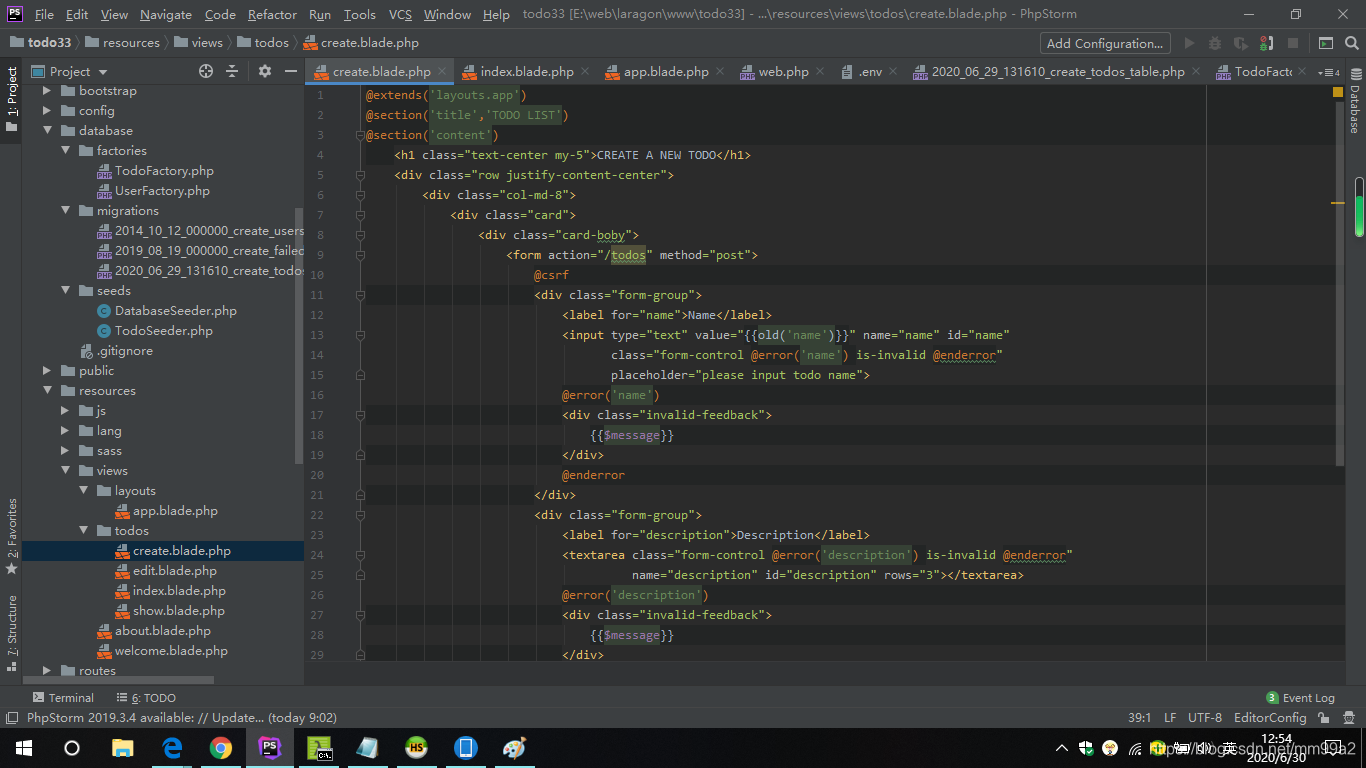Open the 6: TODO tool window
The width and height of the screenshot is (1366, 768).
tap(146, 698)
